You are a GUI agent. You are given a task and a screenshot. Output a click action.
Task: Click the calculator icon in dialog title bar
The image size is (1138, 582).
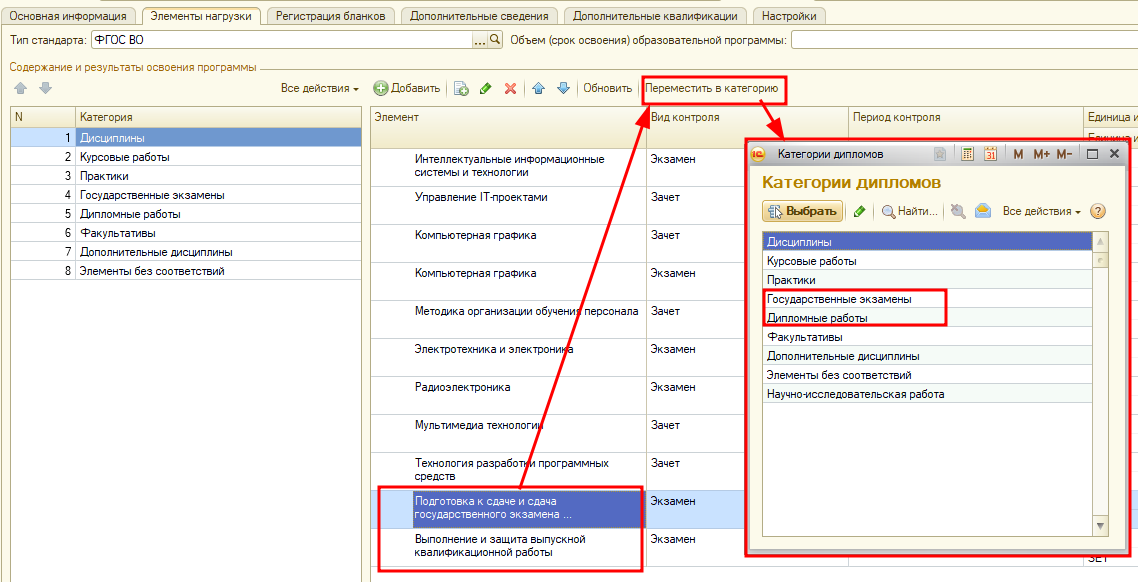coord(967,154)
